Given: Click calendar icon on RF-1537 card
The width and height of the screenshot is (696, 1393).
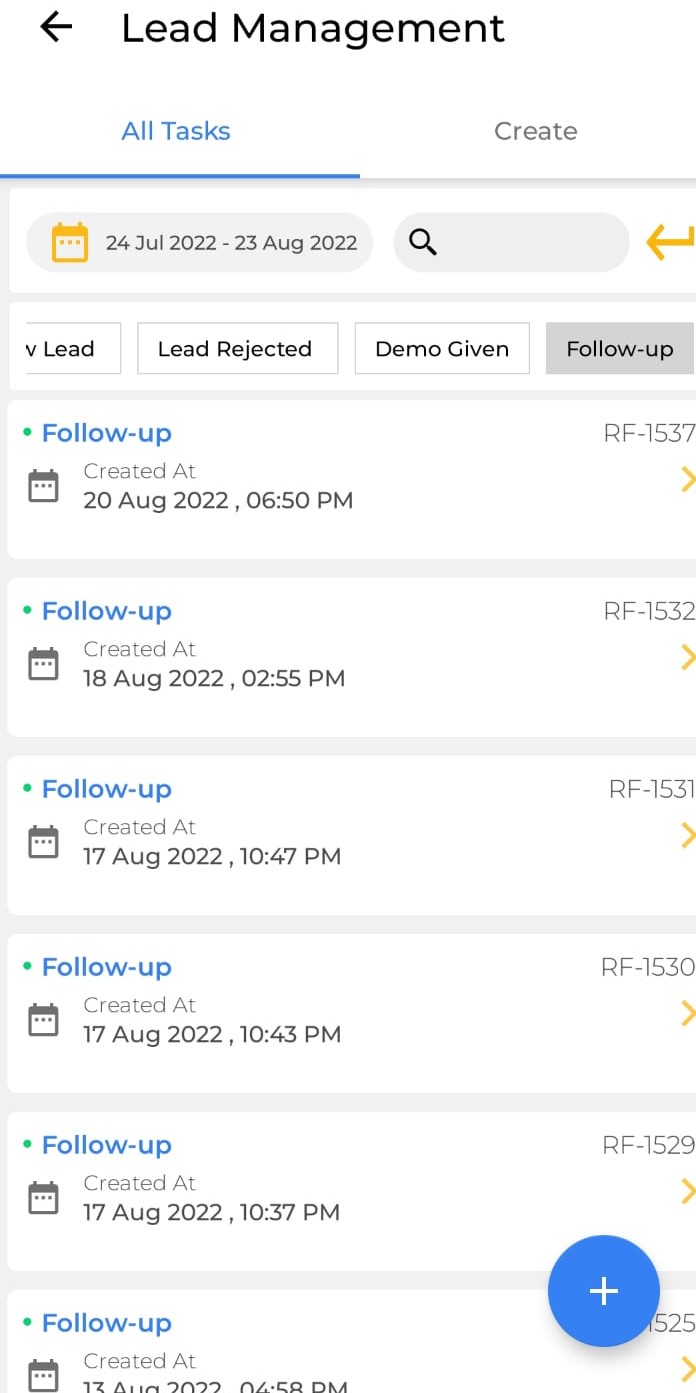Looking at the screenshot, I should pyautogui.click(x=43, y=486).
